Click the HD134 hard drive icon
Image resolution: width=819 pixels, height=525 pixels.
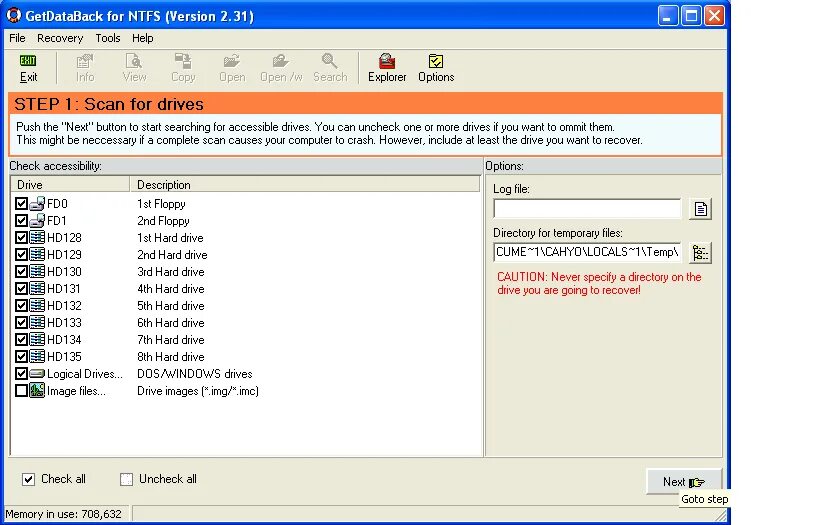(37, 340)
